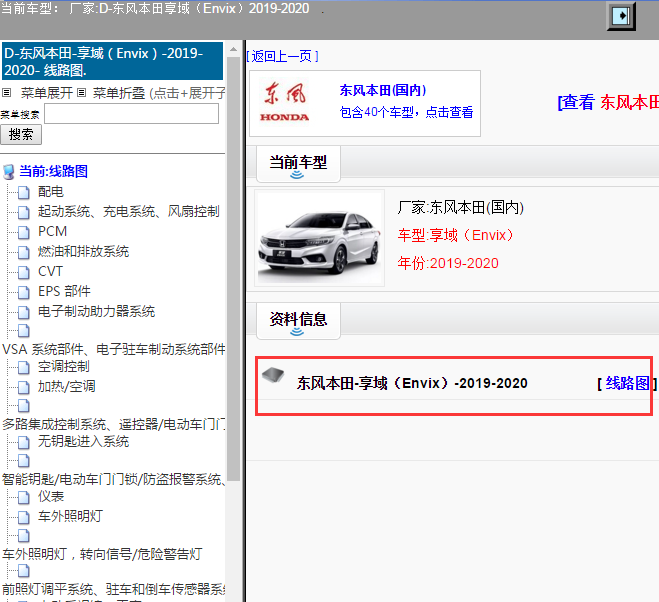
Task: Select the 当前车型 tab
Action: (x=298, y=164)
